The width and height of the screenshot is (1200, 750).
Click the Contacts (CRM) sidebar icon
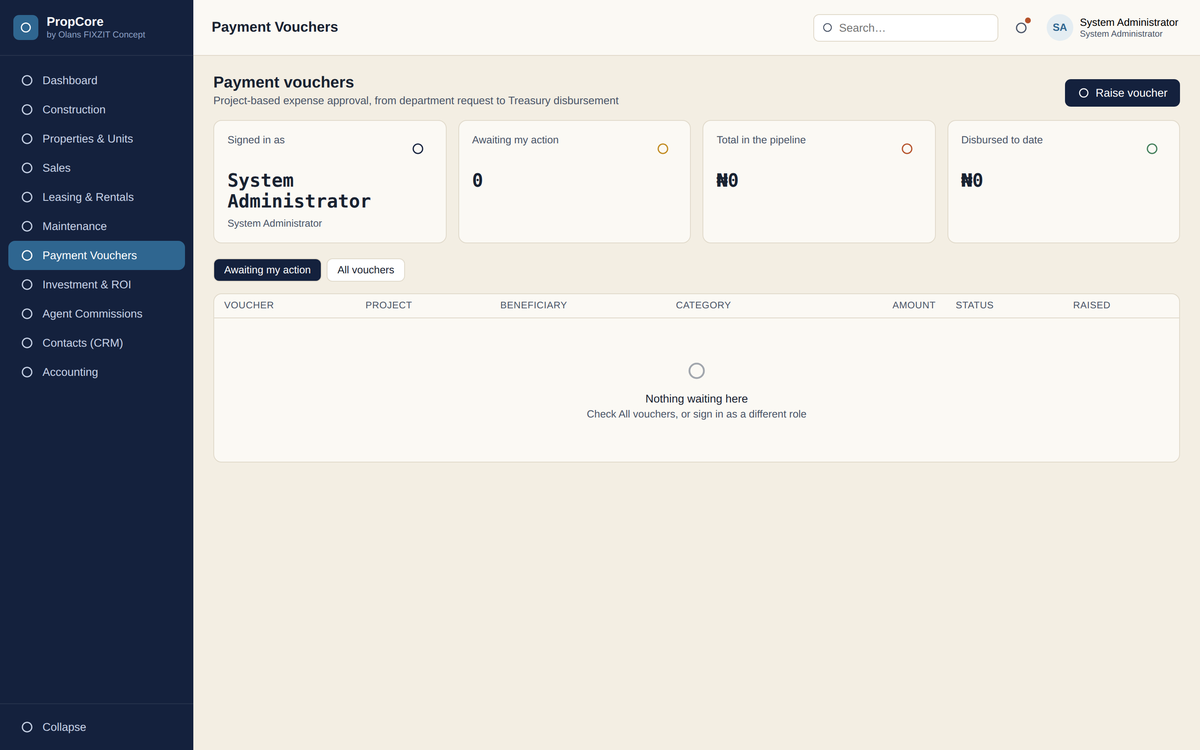pos(27,343)
